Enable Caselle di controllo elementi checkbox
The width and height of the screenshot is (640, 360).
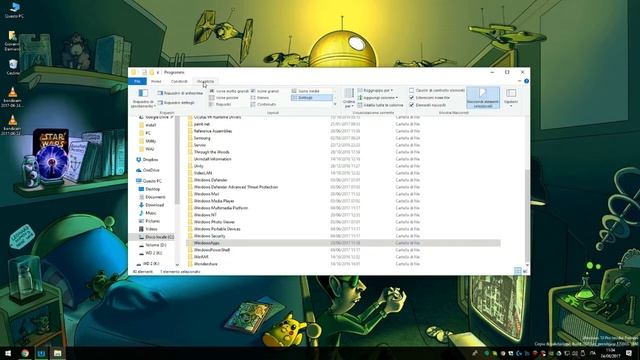(411, 90)
